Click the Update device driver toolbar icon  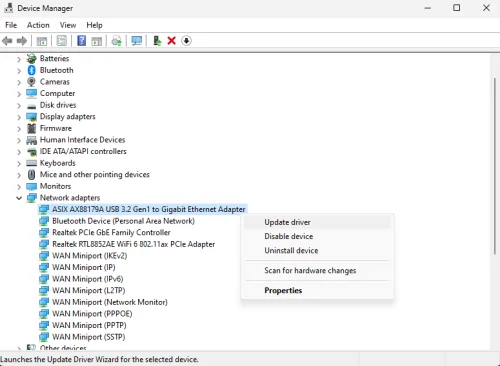(x=157, y=41)
